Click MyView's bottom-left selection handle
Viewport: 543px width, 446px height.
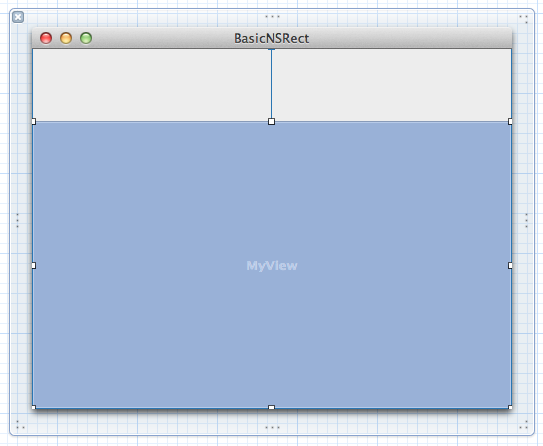click(x=34, y=408)
